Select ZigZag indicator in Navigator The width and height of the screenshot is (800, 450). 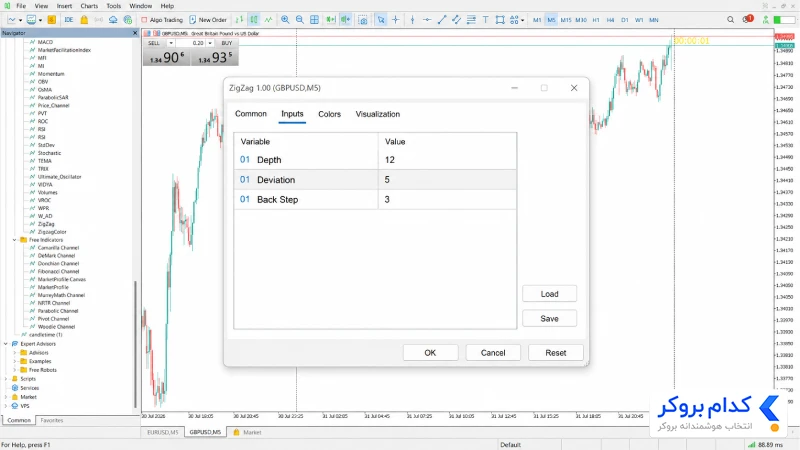pyautogui.click(x=45, y=224)
